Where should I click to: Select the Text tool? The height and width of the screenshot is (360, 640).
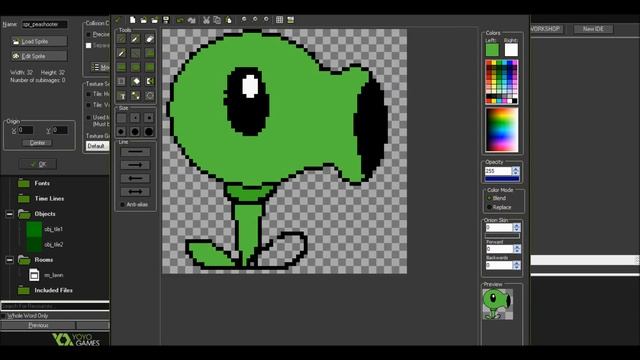122,96
